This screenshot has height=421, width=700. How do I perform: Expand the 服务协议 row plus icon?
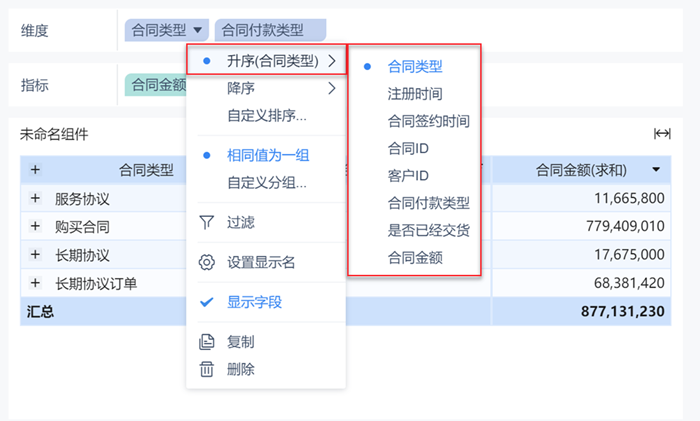tap(36, 198)
